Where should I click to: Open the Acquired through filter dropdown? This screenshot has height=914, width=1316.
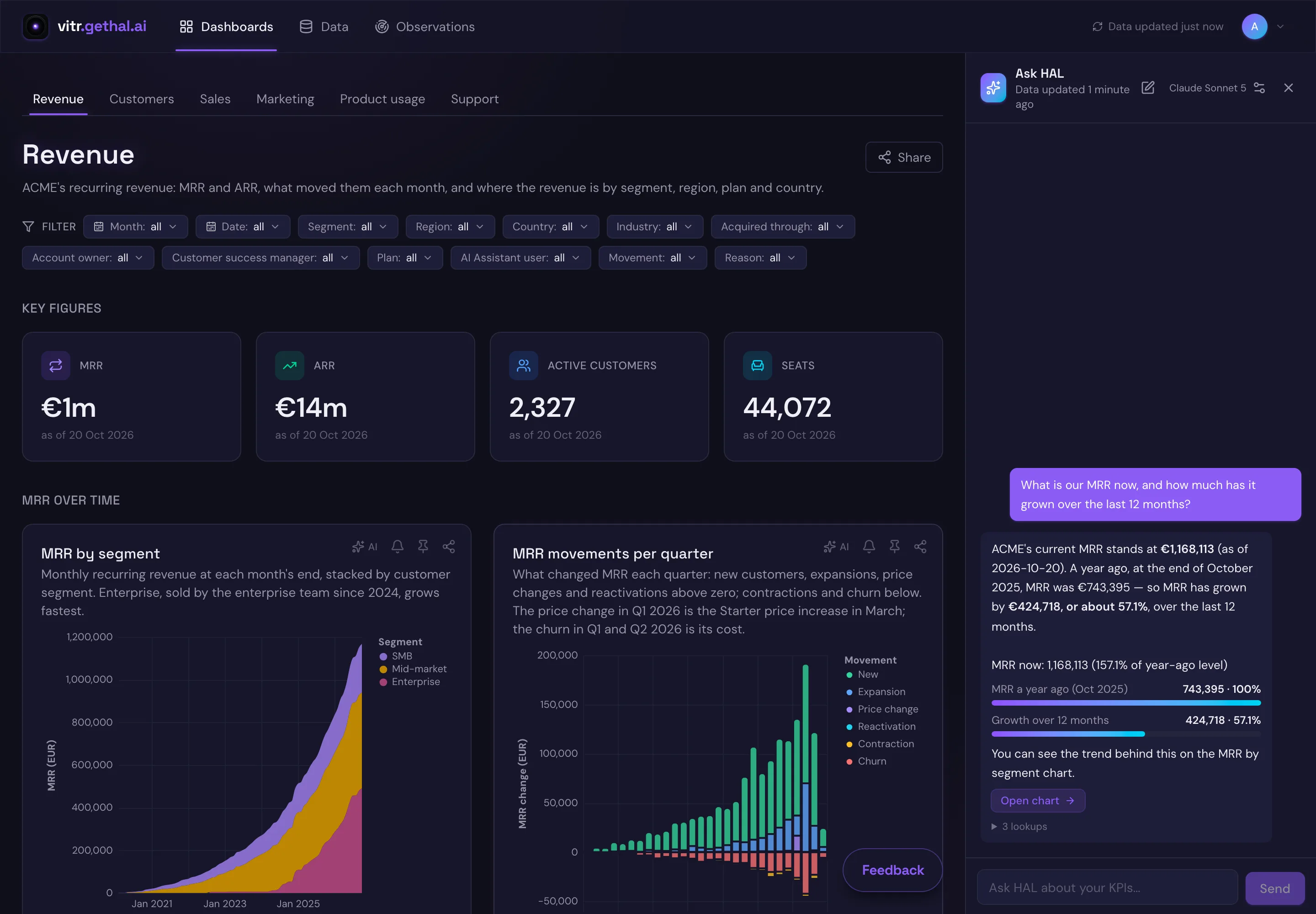(x=783, y=227)
